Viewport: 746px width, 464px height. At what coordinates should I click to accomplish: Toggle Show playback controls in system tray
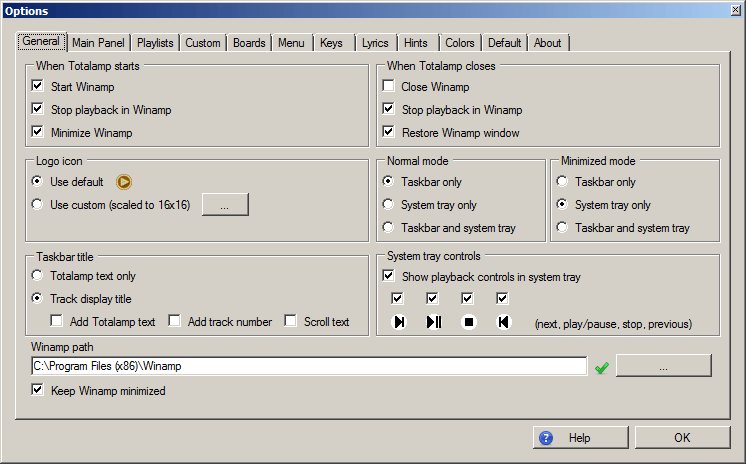pos(388,276)
